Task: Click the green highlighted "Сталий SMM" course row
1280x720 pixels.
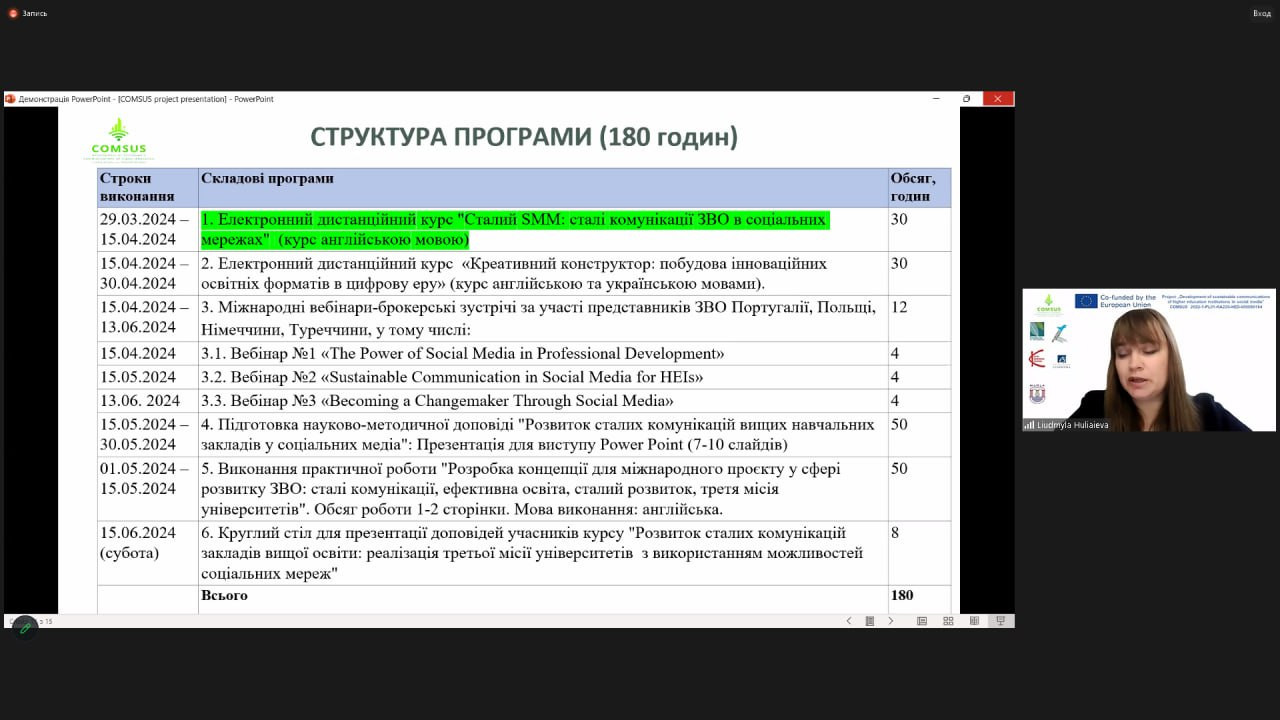Action: (x=514, y=230)
